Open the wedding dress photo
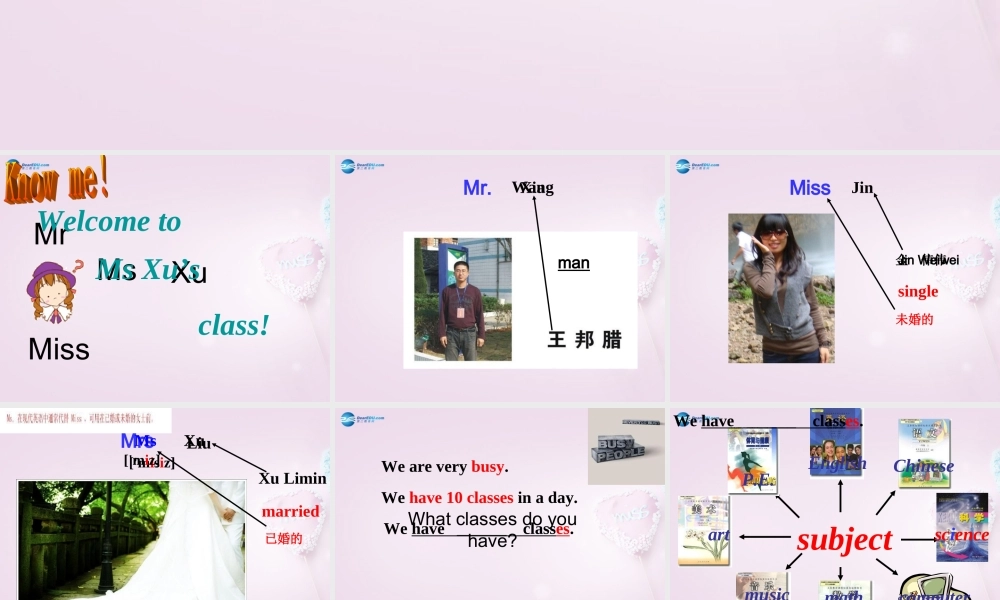This screenshot has width=1000, height=600. 131,540
